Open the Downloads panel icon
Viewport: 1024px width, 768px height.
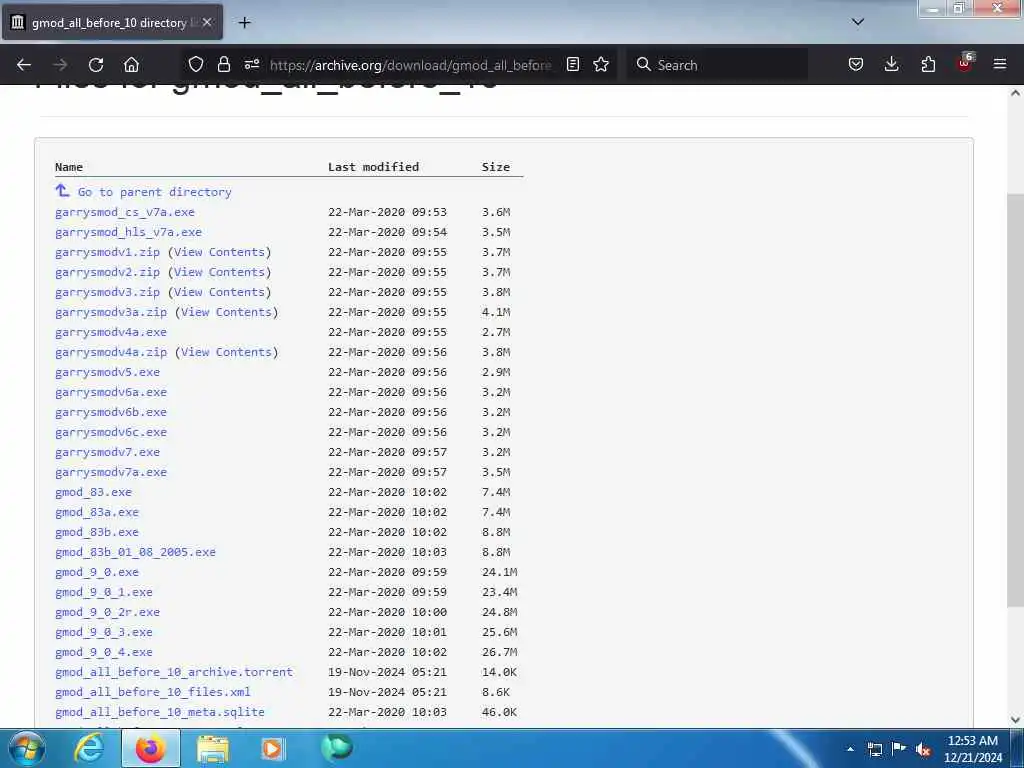[x=891, y=64]
